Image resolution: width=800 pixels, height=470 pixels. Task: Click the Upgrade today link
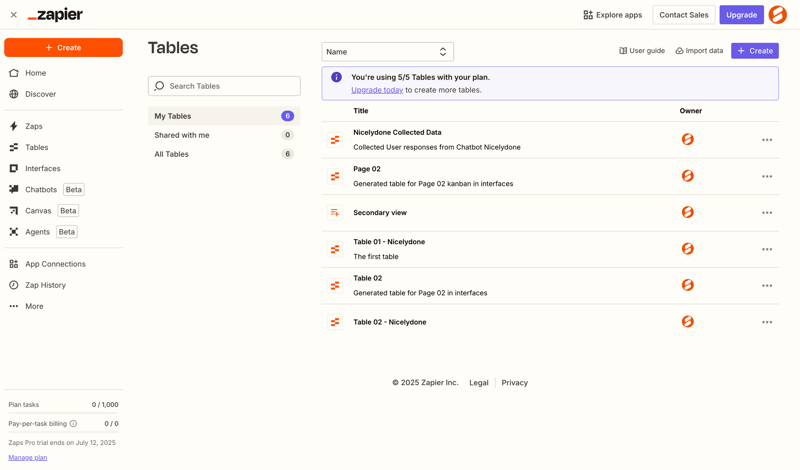click(x=377, y=90)
